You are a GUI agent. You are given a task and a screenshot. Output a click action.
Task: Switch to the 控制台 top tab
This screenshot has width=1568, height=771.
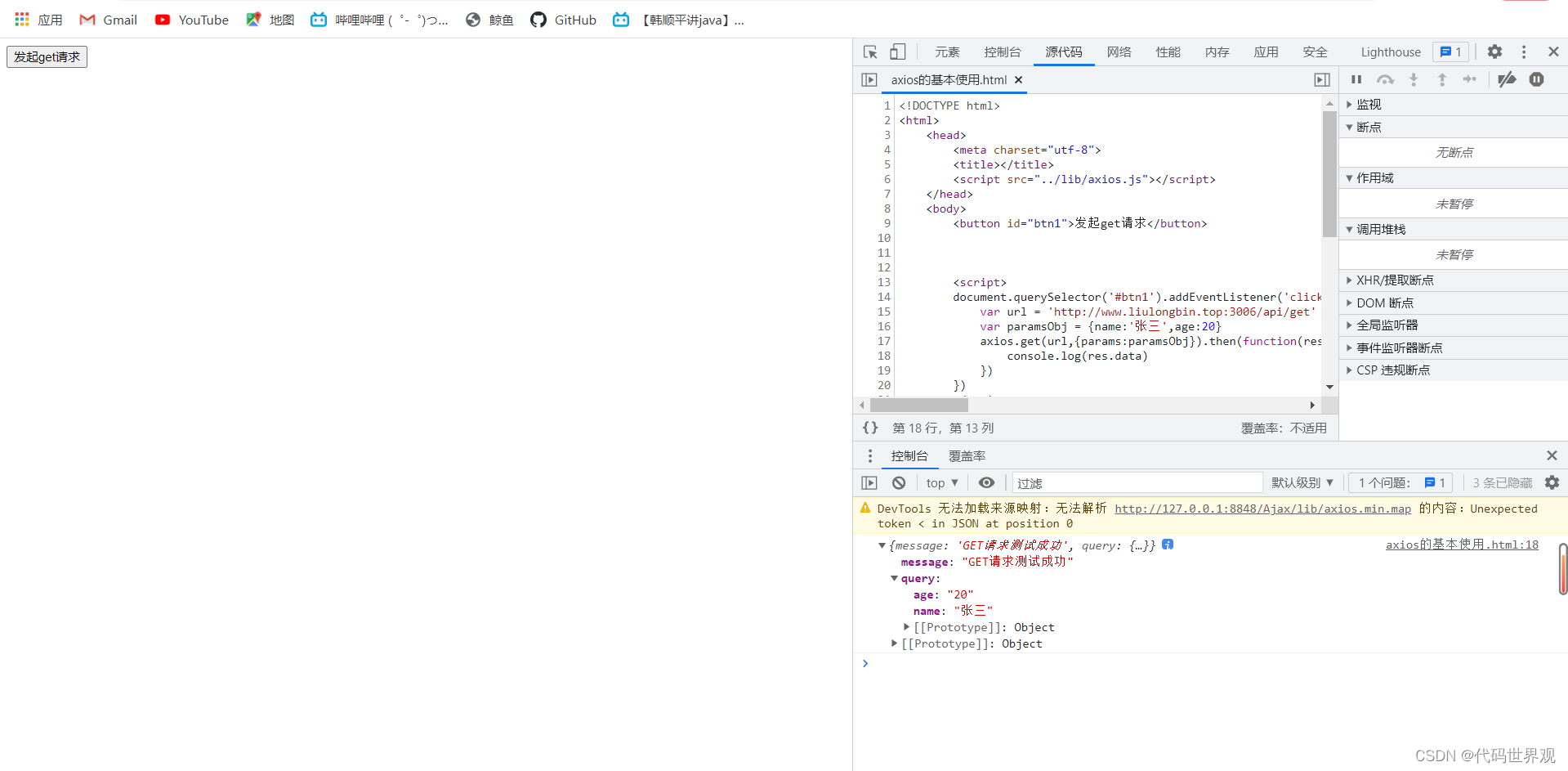(1003, 52)
